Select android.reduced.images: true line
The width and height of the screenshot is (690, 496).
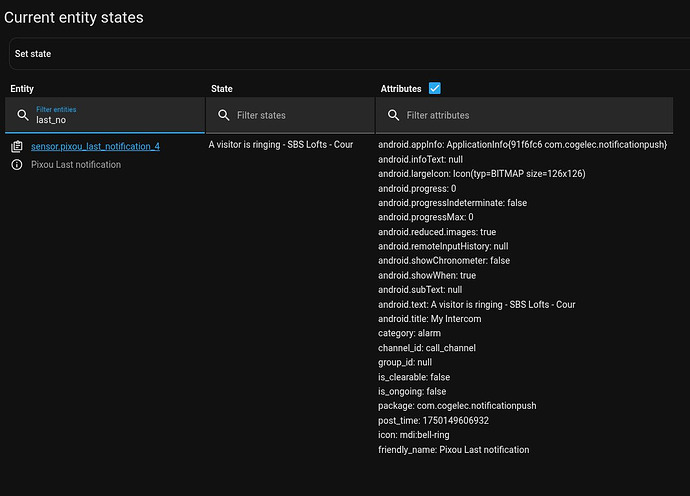tap(437, 232)
